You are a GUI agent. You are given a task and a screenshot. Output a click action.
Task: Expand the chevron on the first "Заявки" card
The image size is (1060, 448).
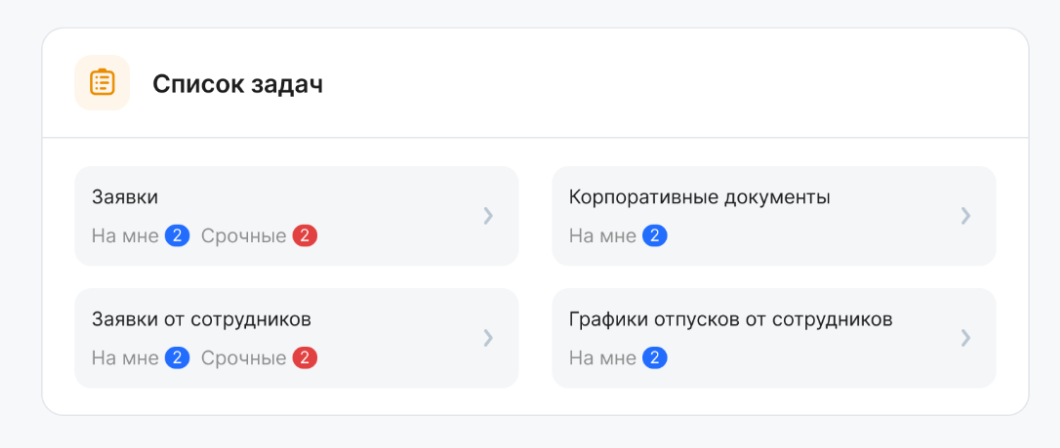[x=488, y=215]
